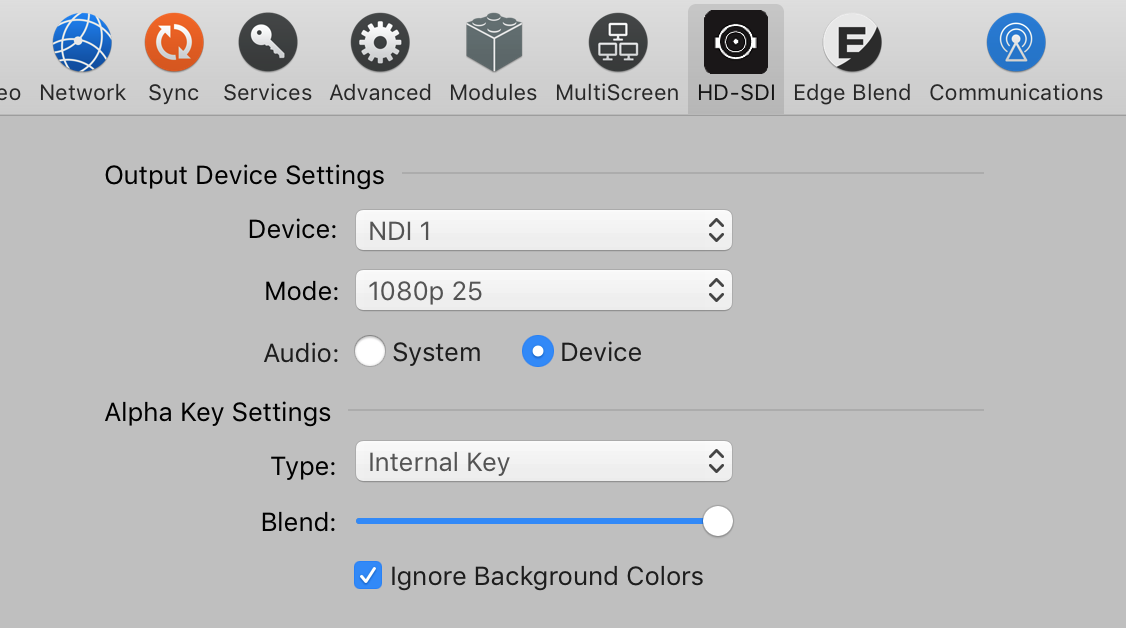Image resolution: width=1126 pixels, height=628 pixels.
Task: Select the Device audio radio button
Action: [x=538, y=352]
